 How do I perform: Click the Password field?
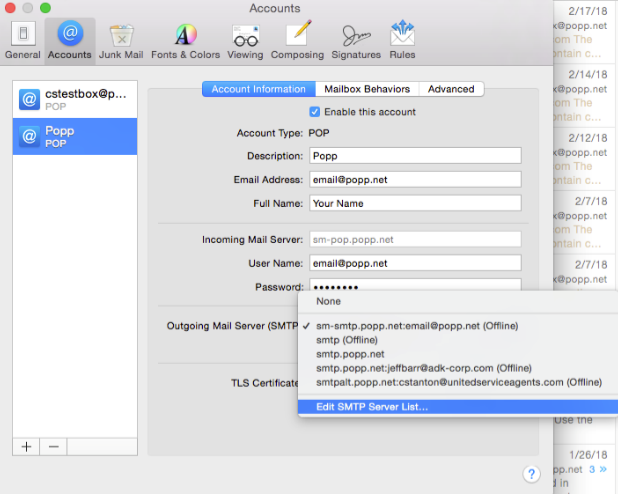[415, 285]
